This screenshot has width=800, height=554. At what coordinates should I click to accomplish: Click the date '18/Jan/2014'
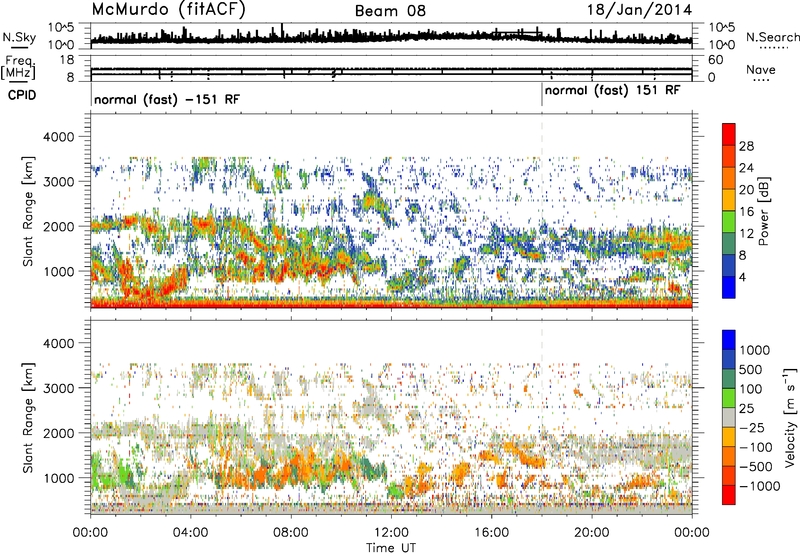click(639, 10)
